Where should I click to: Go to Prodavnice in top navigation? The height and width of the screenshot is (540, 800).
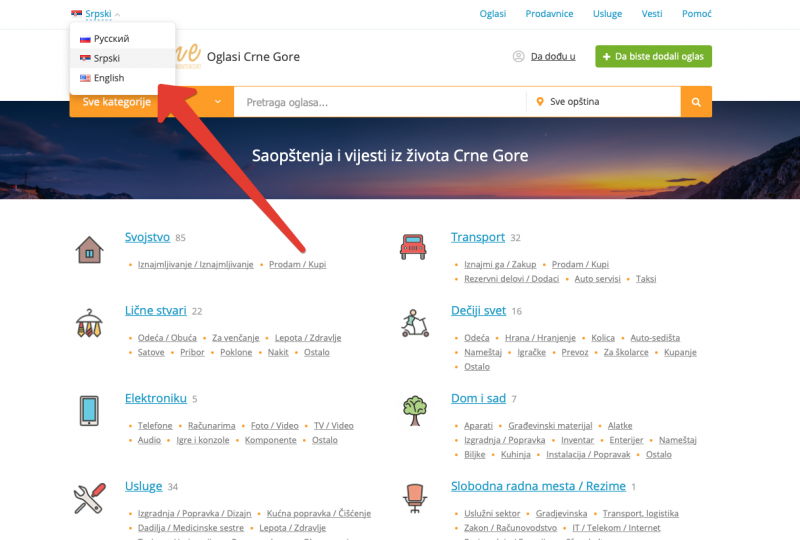coord(549,14)
